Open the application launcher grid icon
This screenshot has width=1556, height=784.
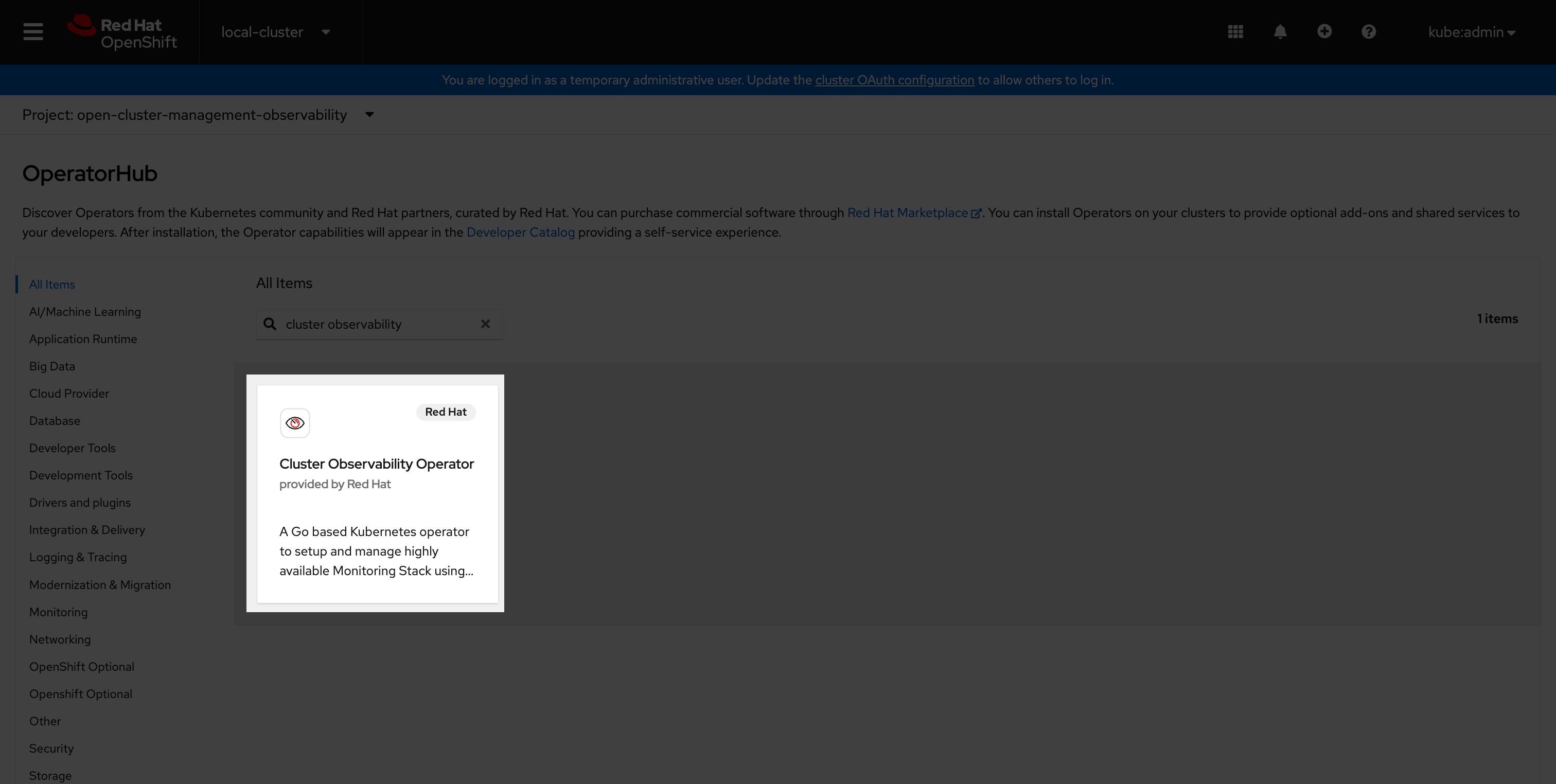coord(1235,31)
